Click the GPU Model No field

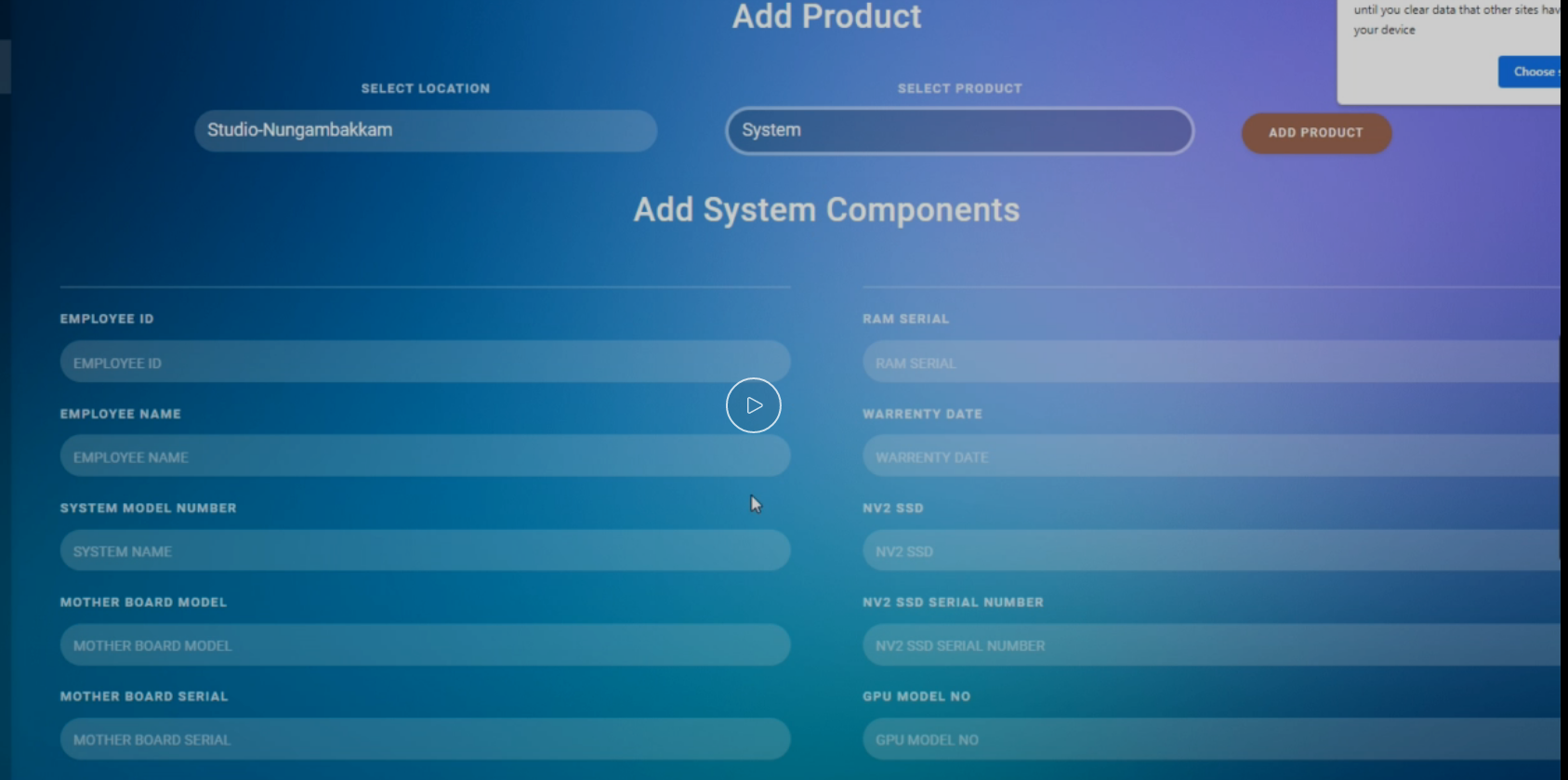click(1208, 739)
